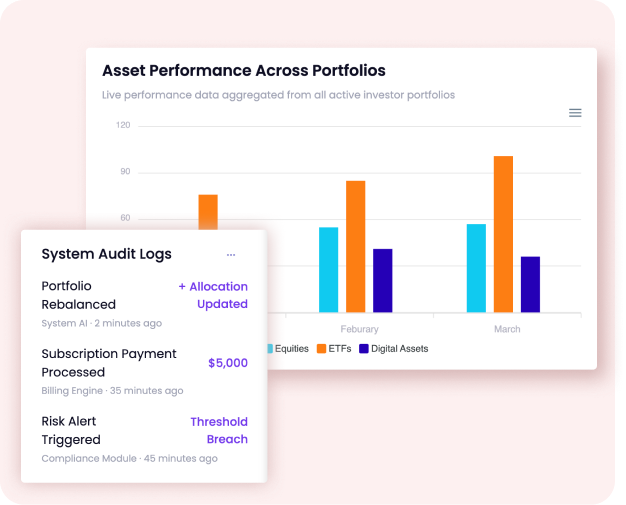Viewport: 626px width, 505px height.
Task: Select the March Digital Assets bar
Action: (x=530, y=284)
